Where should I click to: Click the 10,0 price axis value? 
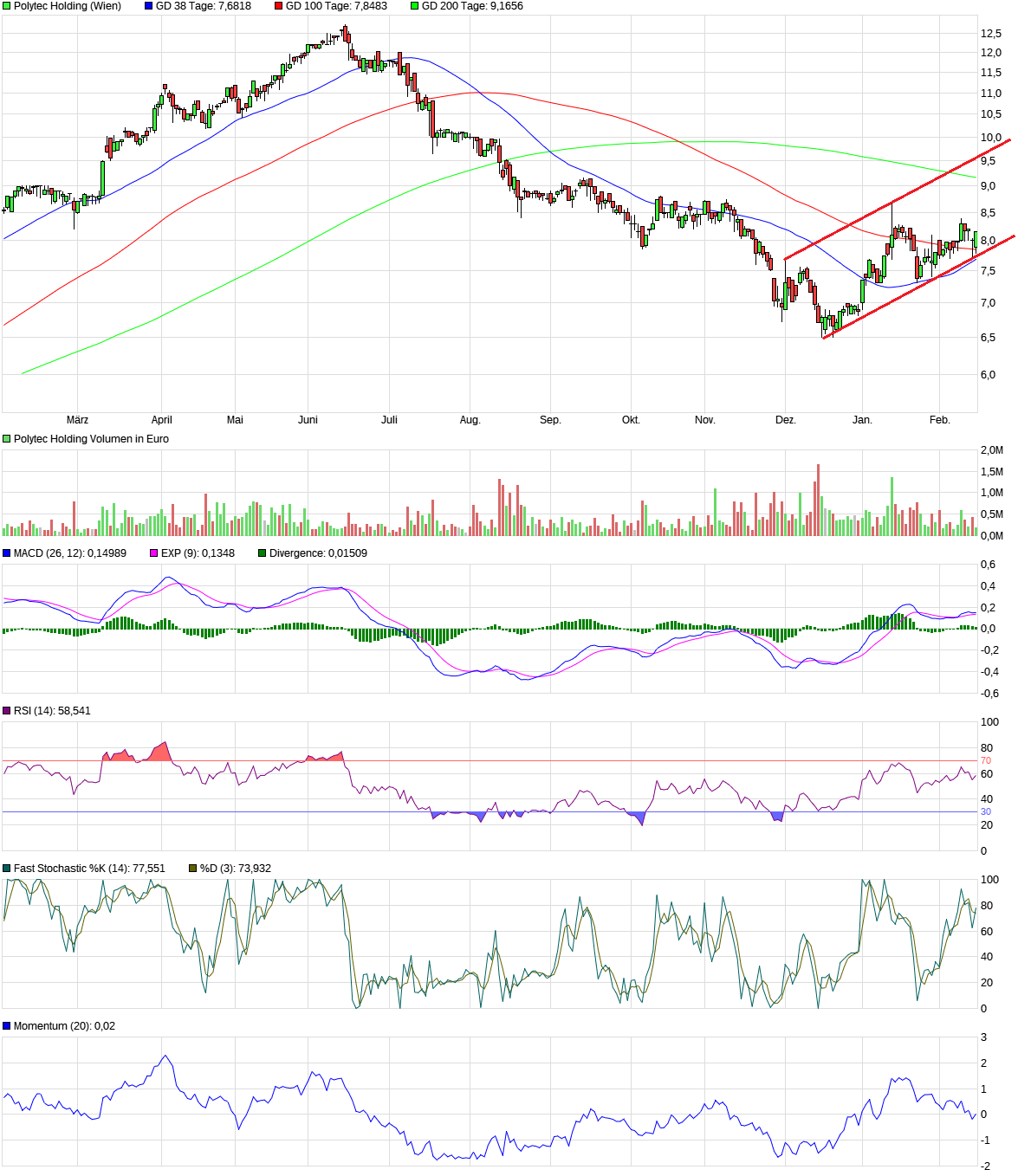991,138
